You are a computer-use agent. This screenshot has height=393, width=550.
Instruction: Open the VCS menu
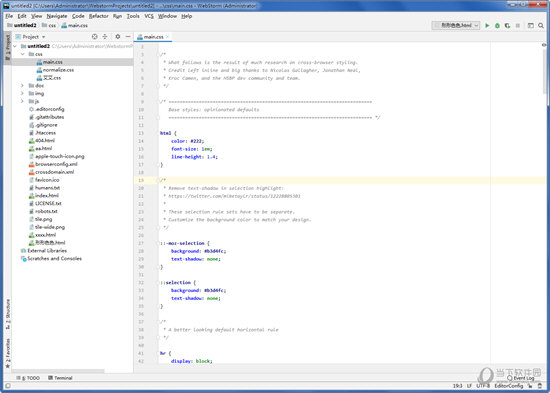coord(149,16)
